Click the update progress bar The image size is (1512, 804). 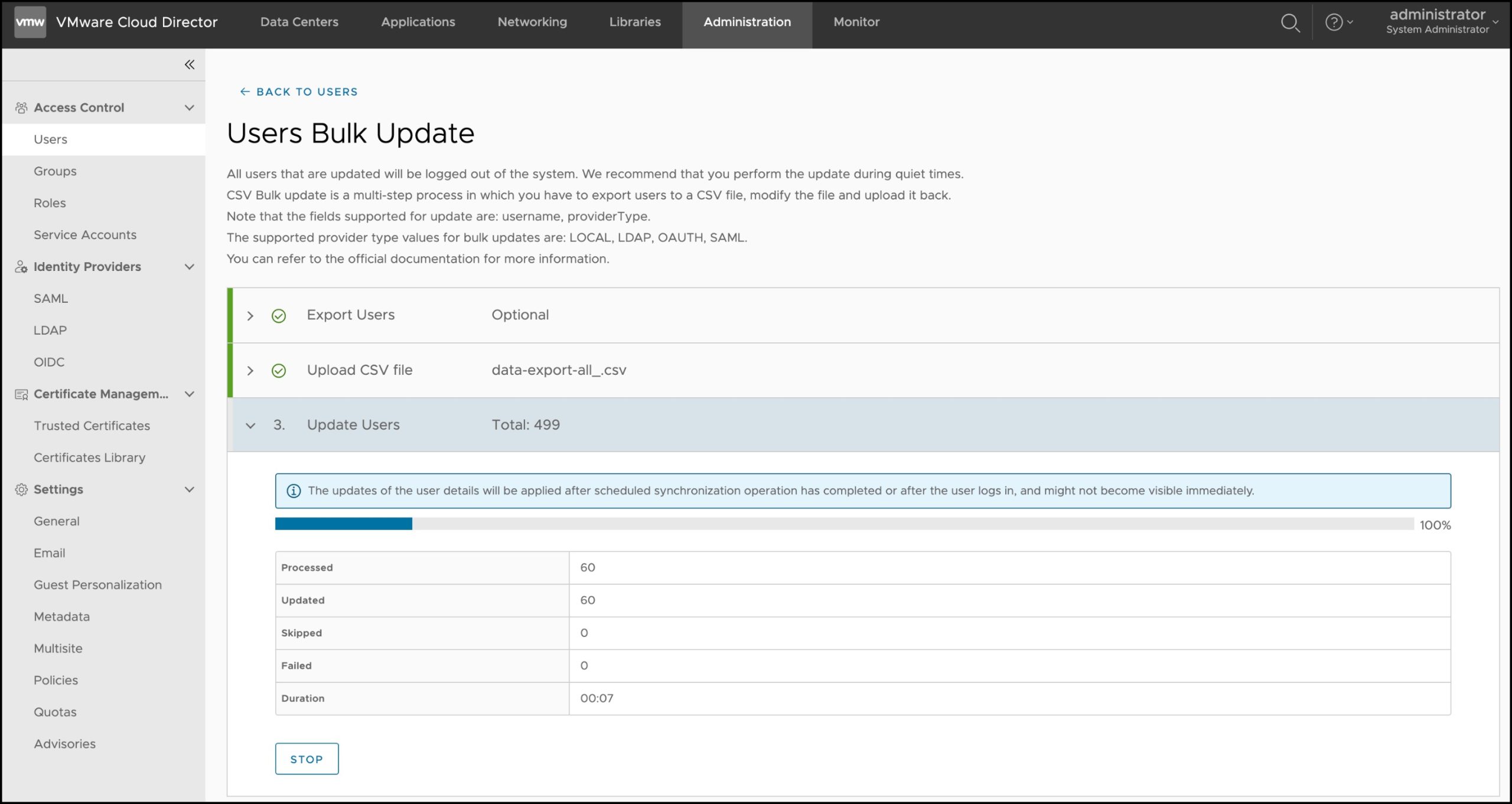coord(843,524)
